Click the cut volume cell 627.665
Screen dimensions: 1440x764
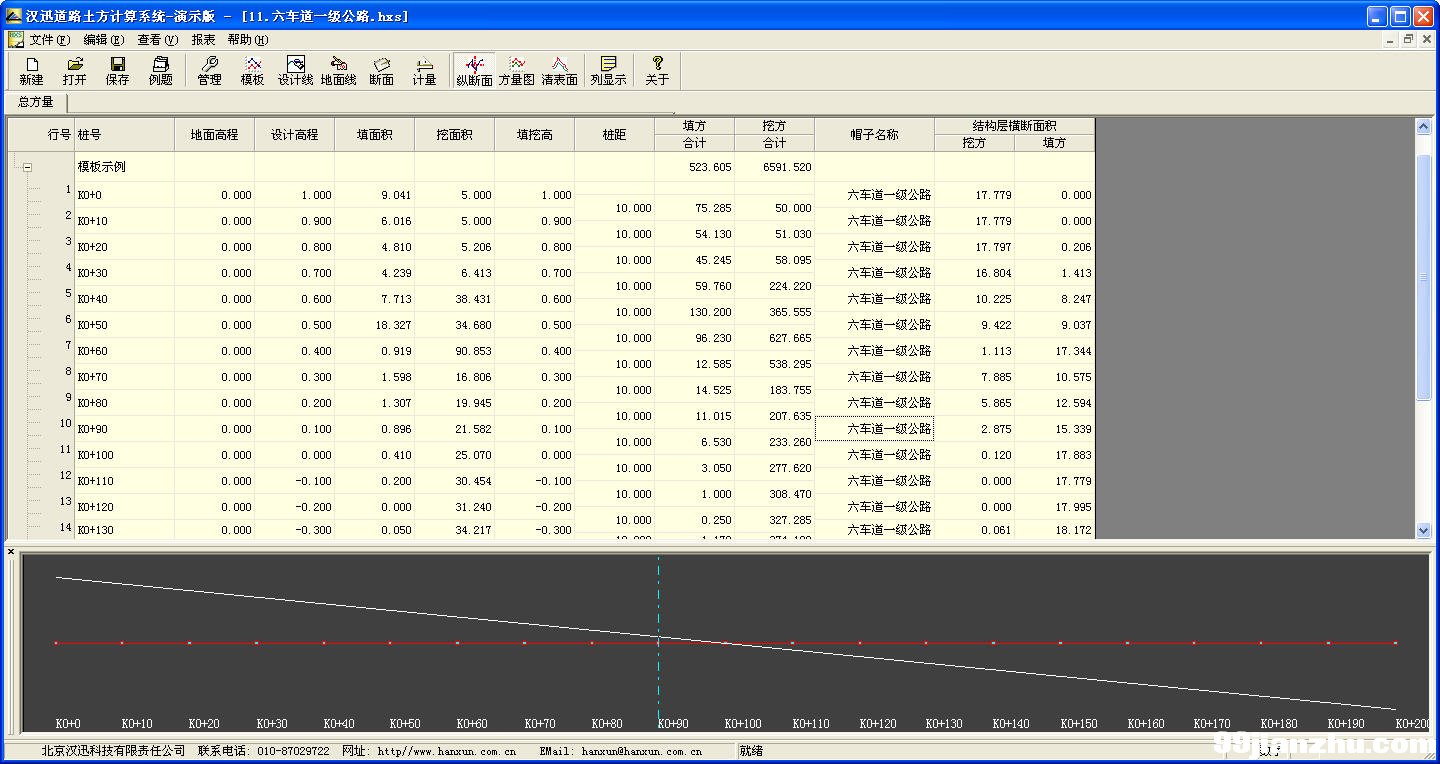click(775, 338)
